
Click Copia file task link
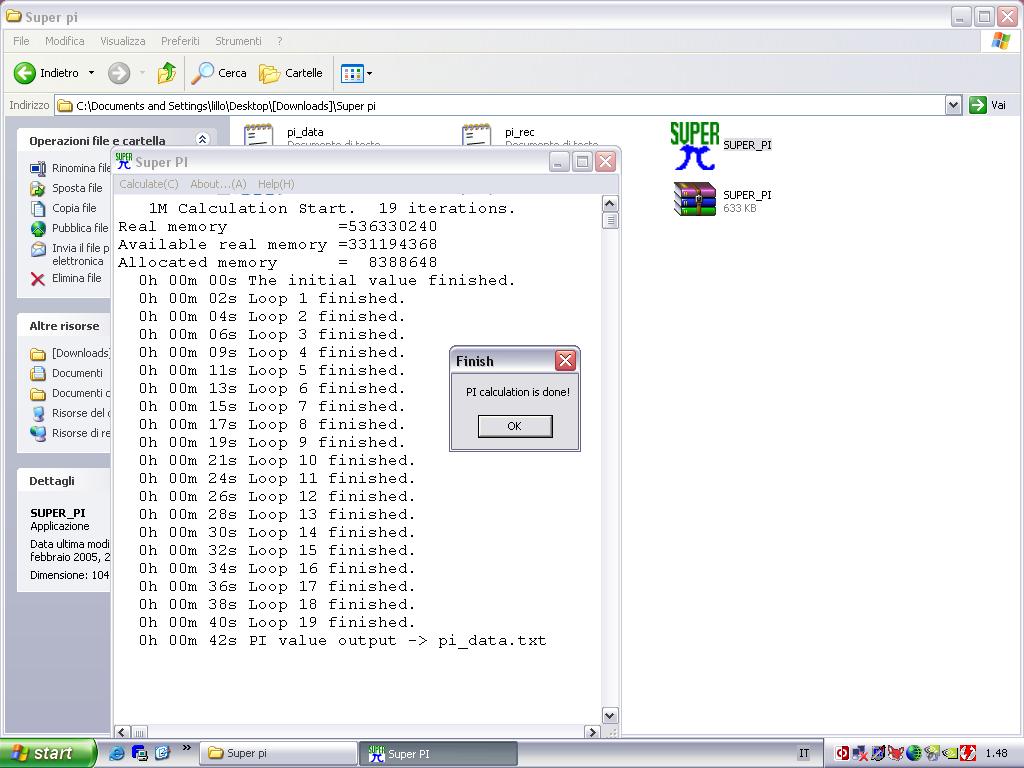74,208
